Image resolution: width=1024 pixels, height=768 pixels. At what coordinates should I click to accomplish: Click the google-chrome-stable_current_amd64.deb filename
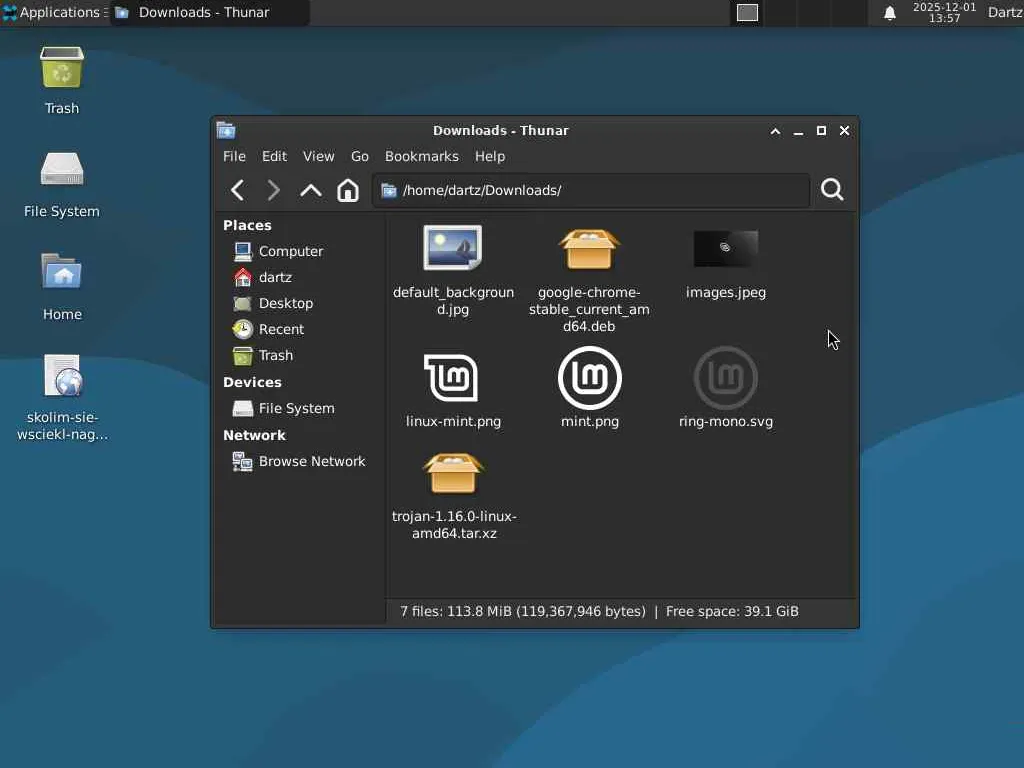589,309
